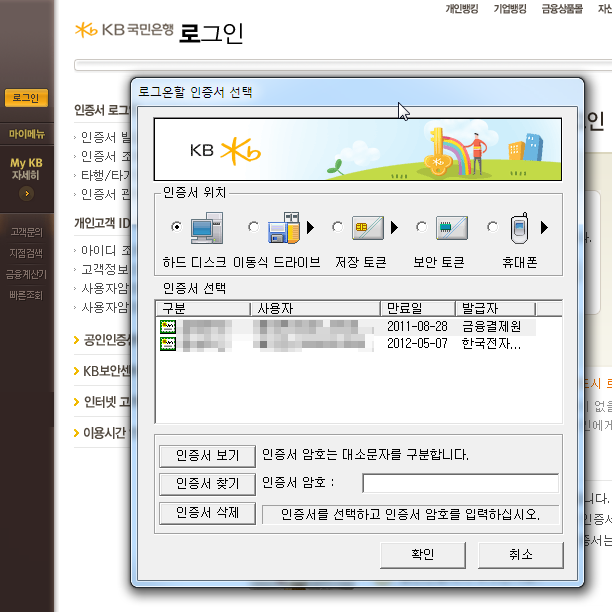
Task: Click the 로그인 button in left sidebar
Action: (26, 98)
